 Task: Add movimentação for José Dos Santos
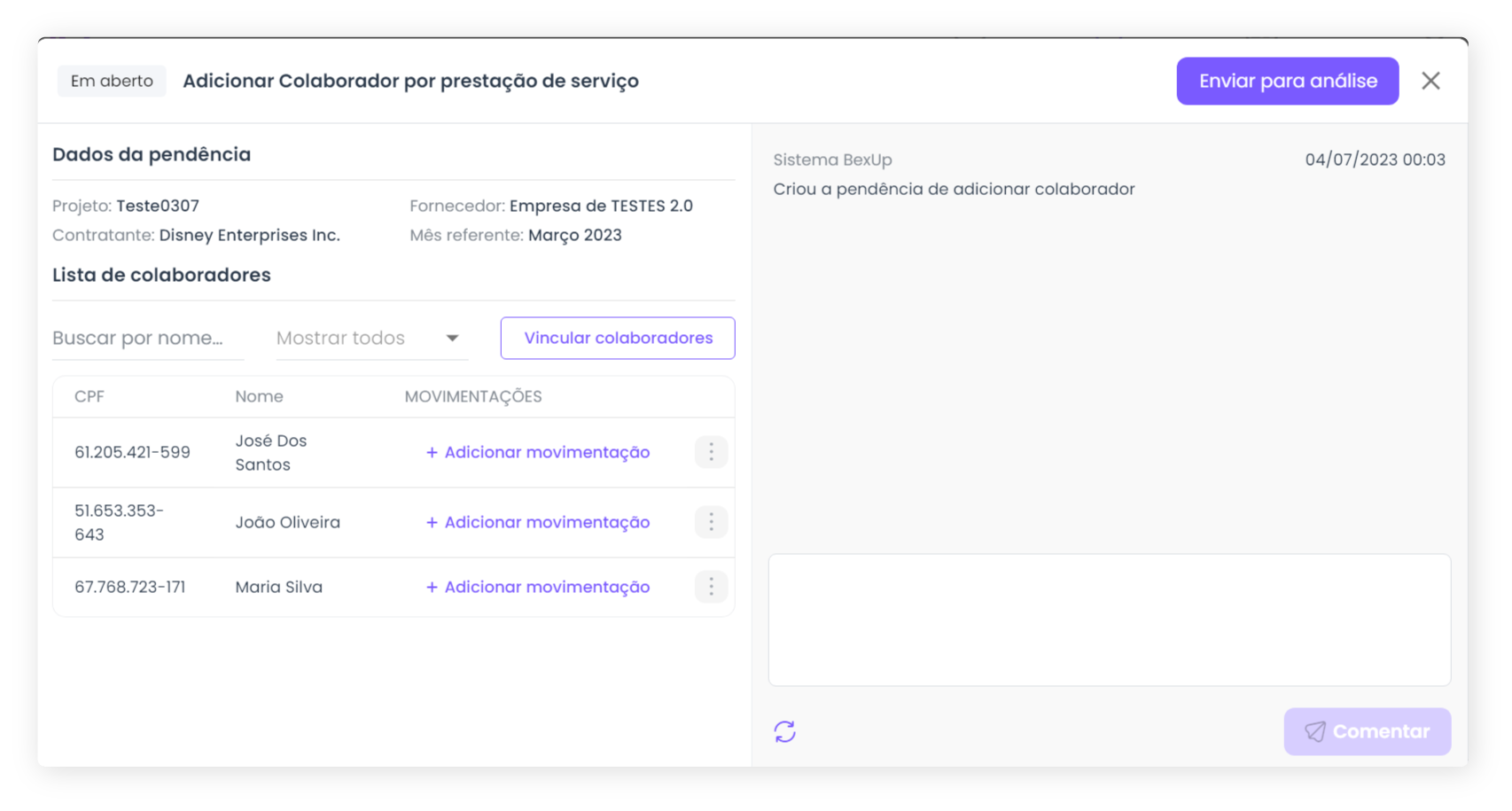coord(538,452)
